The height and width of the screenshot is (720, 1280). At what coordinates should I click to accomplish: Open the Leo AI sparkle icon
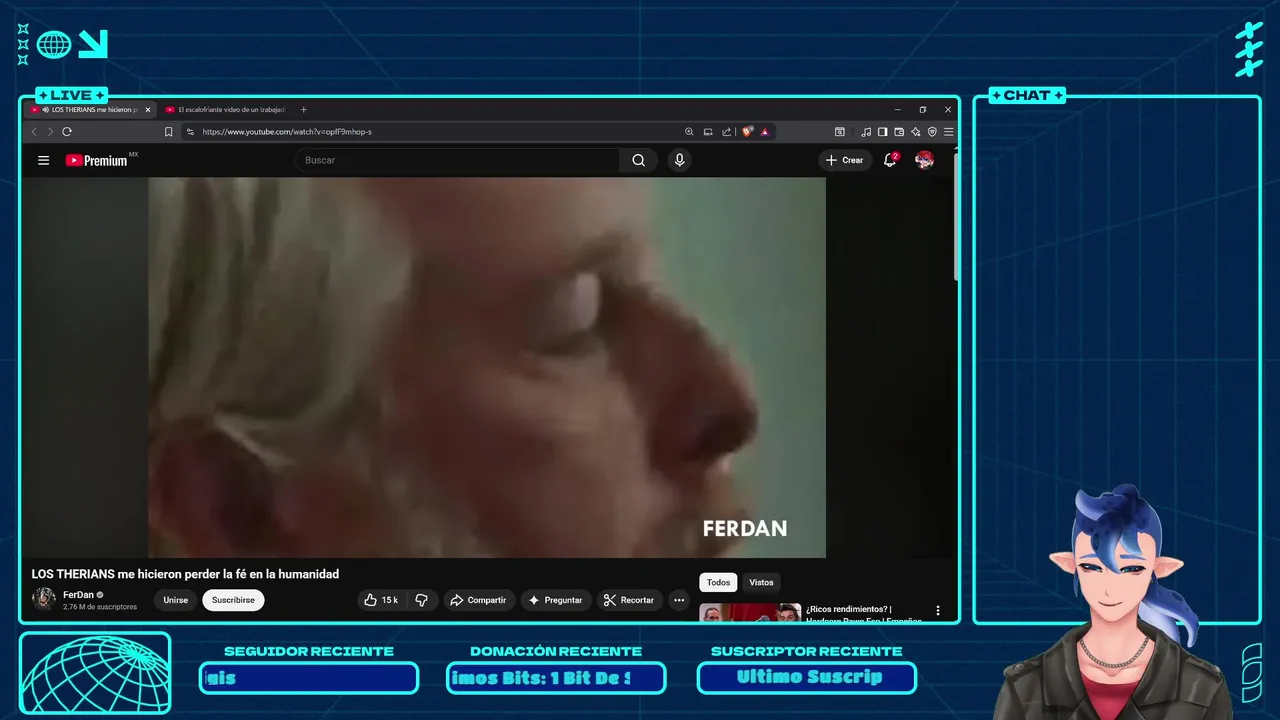[x=916, y=132]
